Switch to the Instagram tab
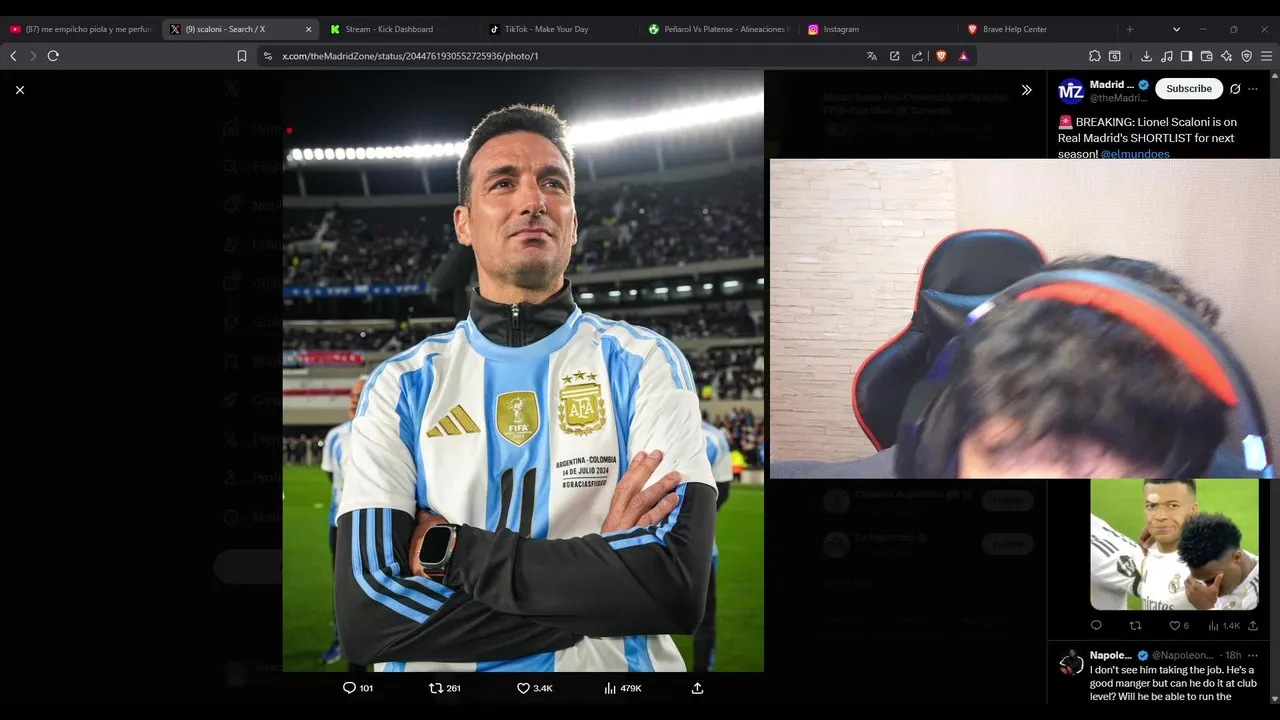 click(877, 29)
